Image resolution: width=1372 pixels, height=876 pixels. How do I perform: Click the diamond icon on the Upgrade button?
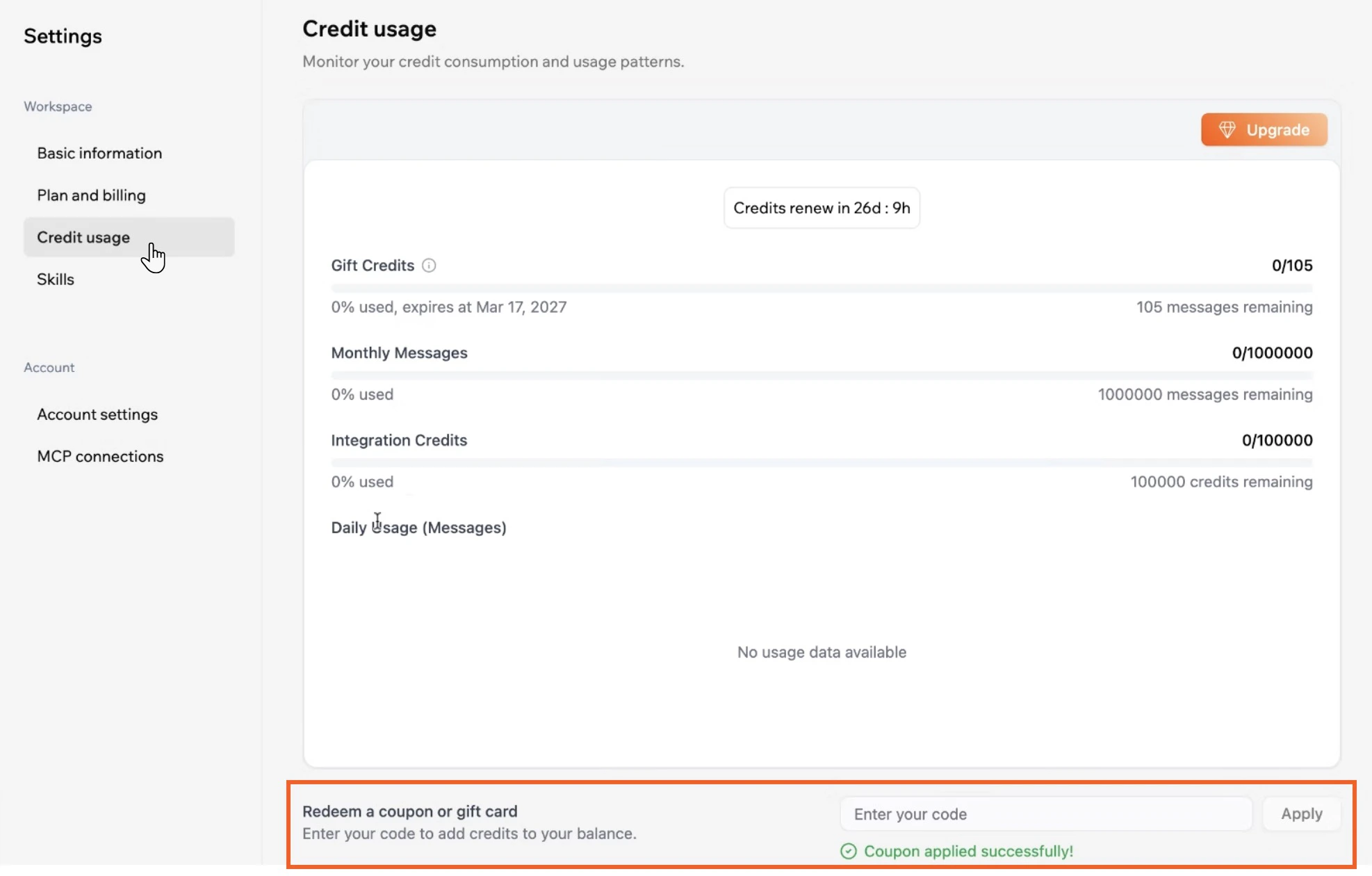[x=1227, y=129]
